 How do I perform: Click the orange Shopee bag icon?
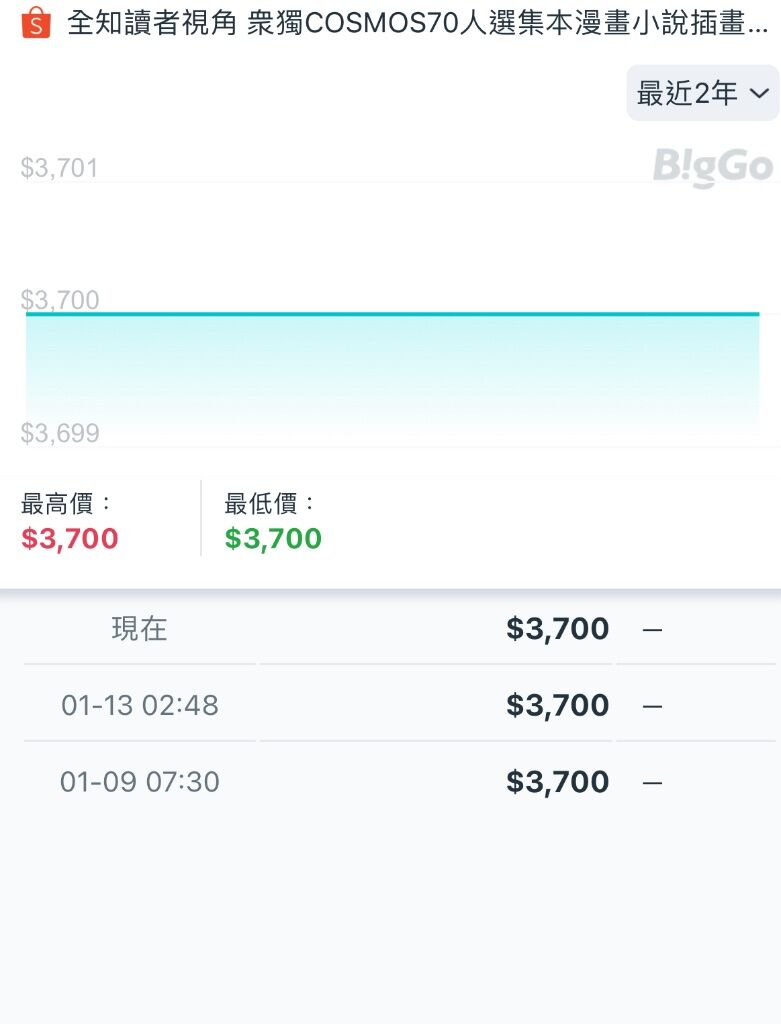click(x=36, y=23)
